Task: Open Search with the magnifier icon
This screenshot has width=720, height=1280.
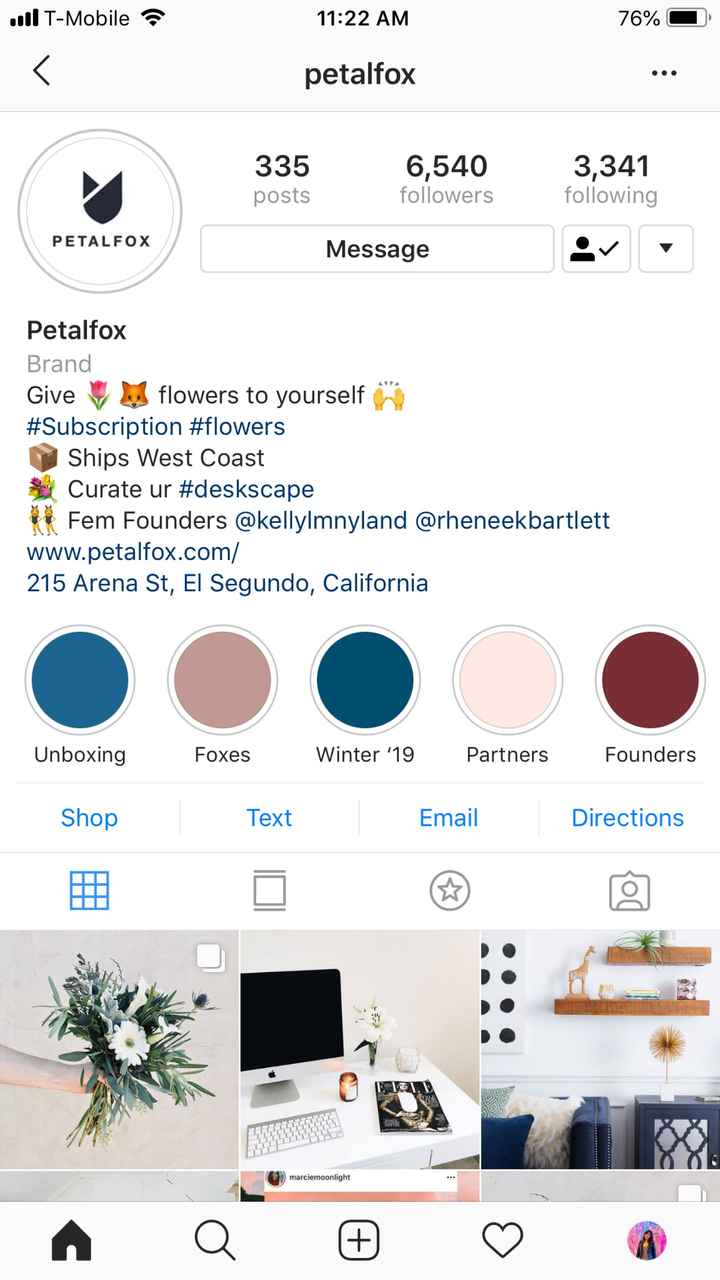Action: click(x=214, y=1241)
